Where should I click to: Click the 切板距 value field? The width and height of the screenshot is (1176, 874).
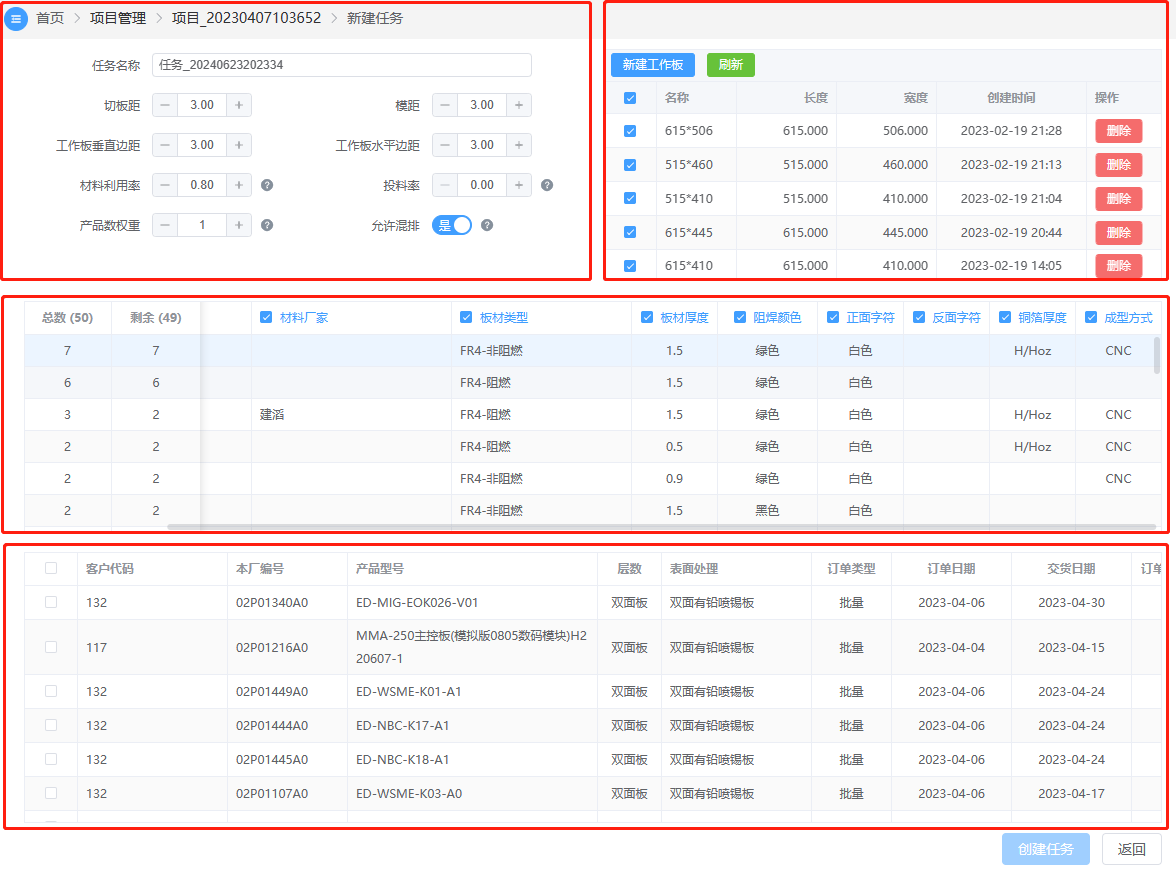[202, 105]
